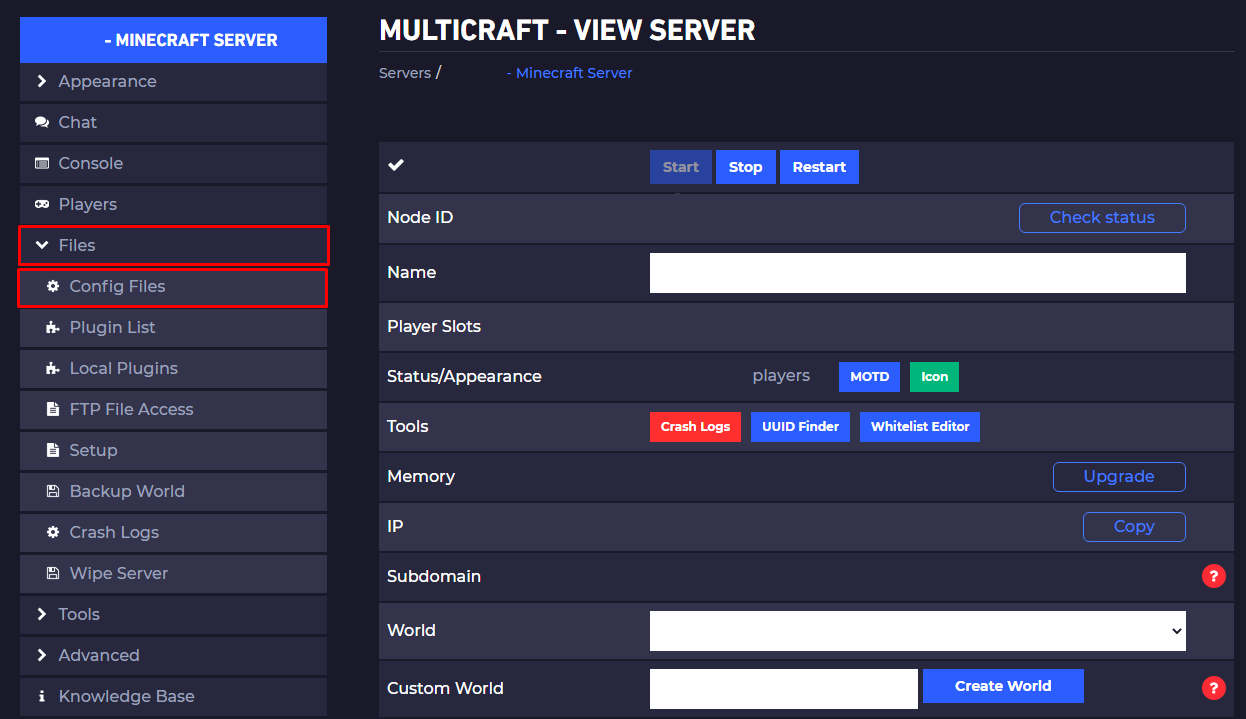This screenshot has height=719, width=1246.
Task: Click the red help icon next to Subdomain
Action: click(1213, 576)
